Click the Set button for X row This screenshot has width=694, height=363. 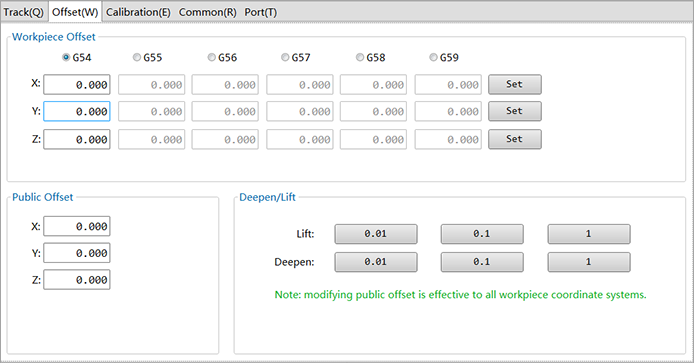pyautogui.click(x=515, y=84)
